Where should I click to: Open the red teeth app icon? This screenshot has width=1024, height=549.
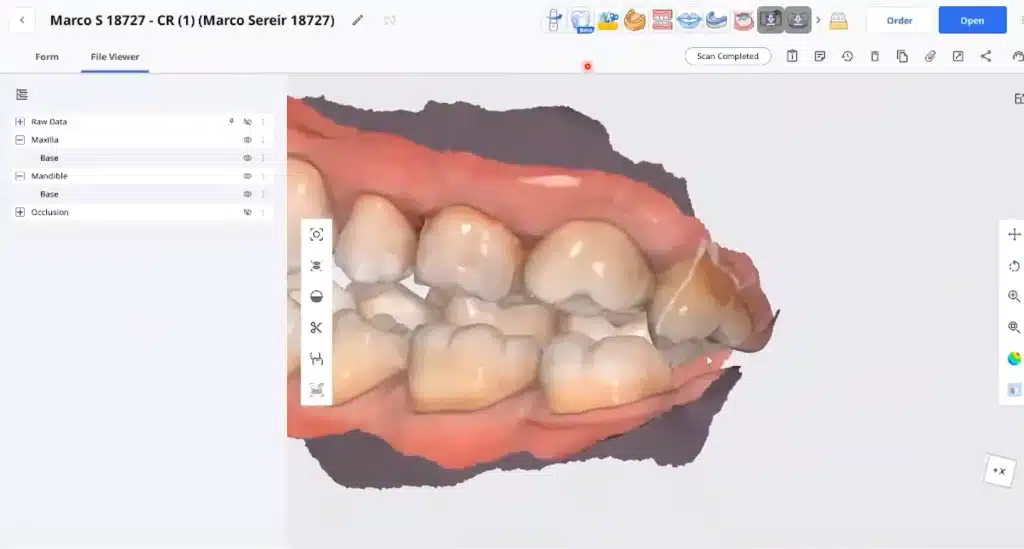pyautogui.click(x=662, y=20)
